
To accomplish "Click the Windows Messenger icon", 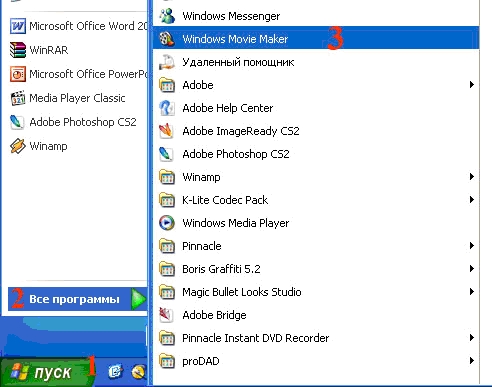I will pyautogui.click(x=167, y=16).
